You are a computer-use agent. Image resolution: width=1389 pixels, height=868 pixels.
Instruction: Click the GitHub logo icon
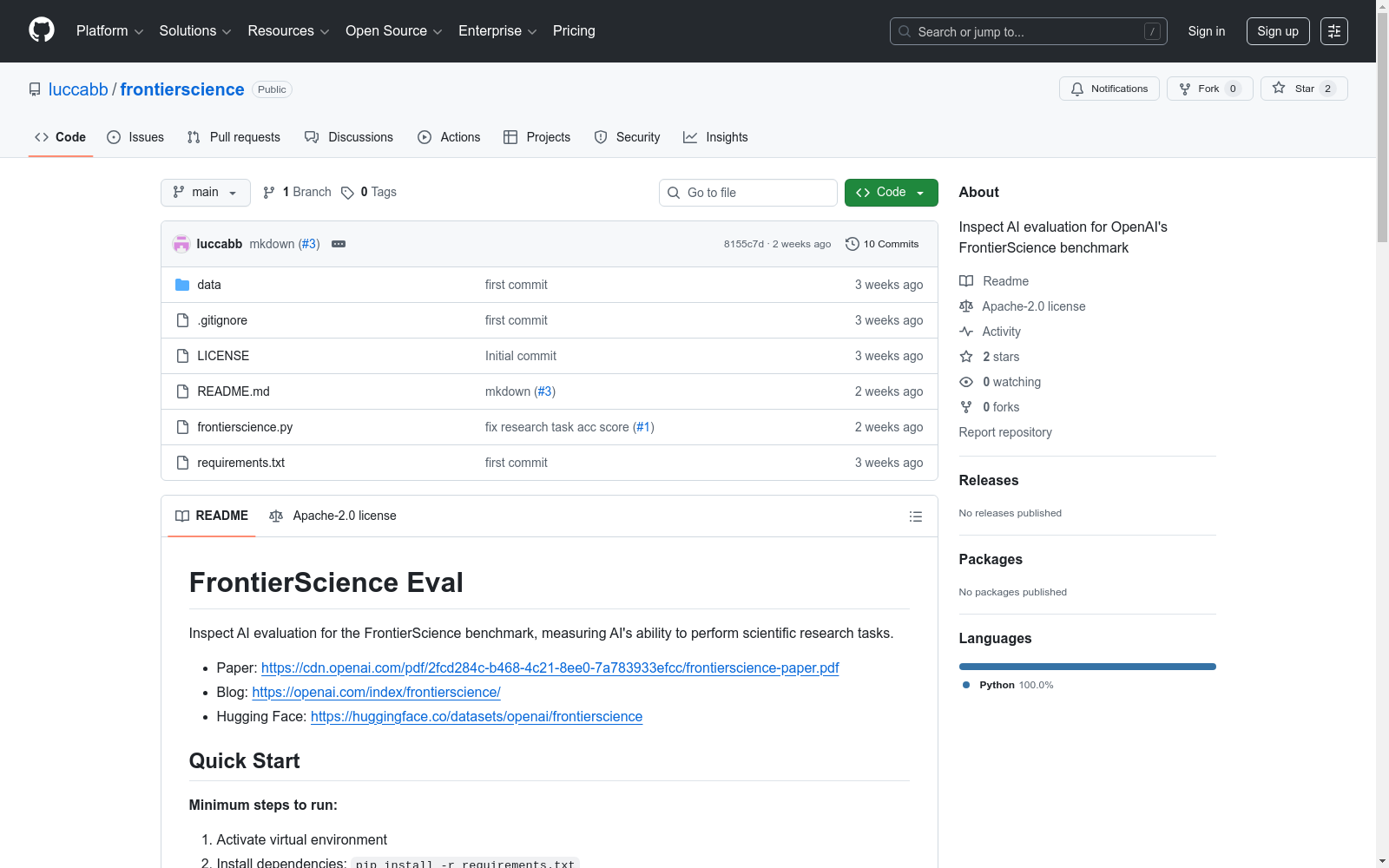pyautogui.click(x=42, y=30)
